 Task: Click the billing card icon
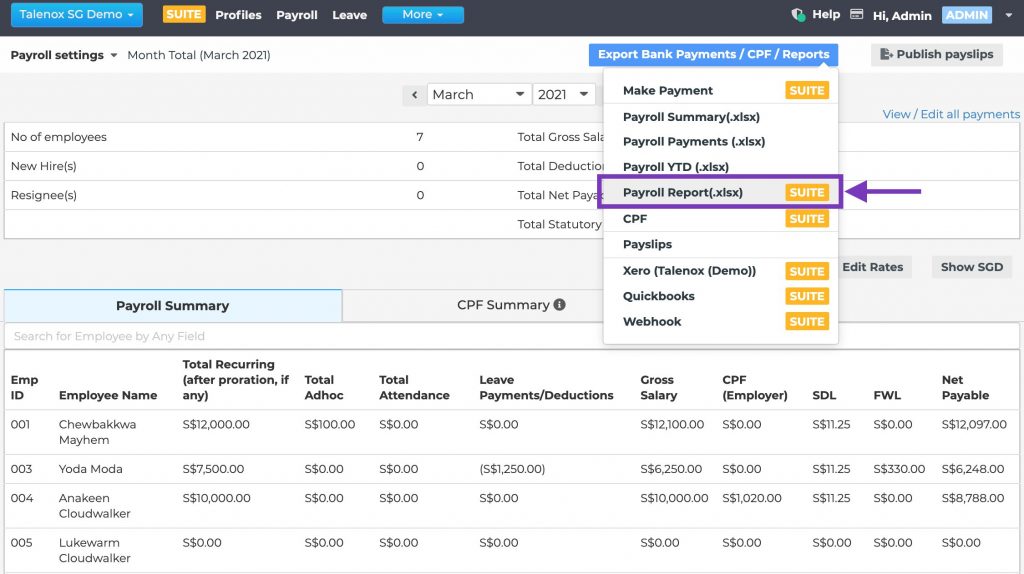click(856, 14)
